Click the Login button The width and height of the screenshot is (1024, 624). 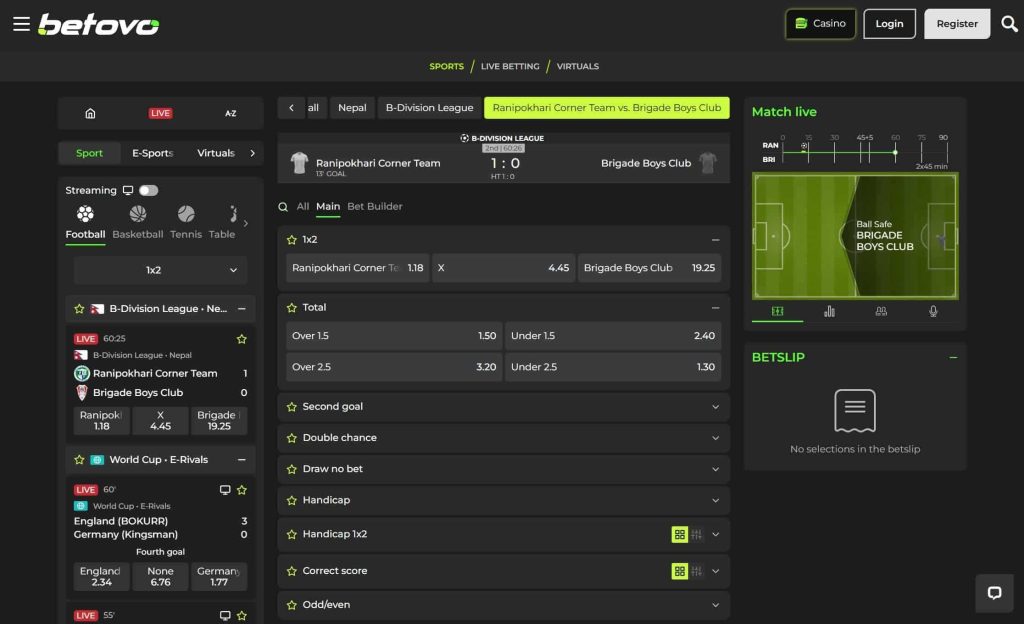point(889,23)
